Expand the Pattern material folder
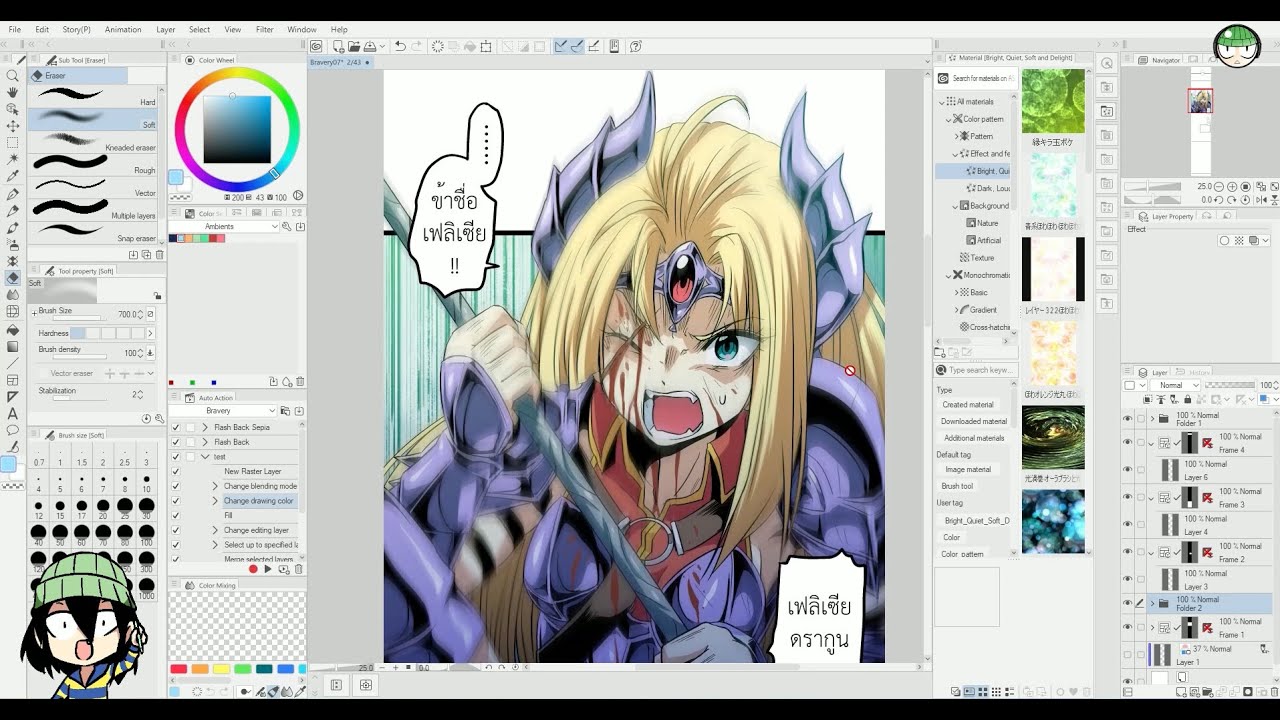This screenshot has height=720, width=1280. coord(958,136)
